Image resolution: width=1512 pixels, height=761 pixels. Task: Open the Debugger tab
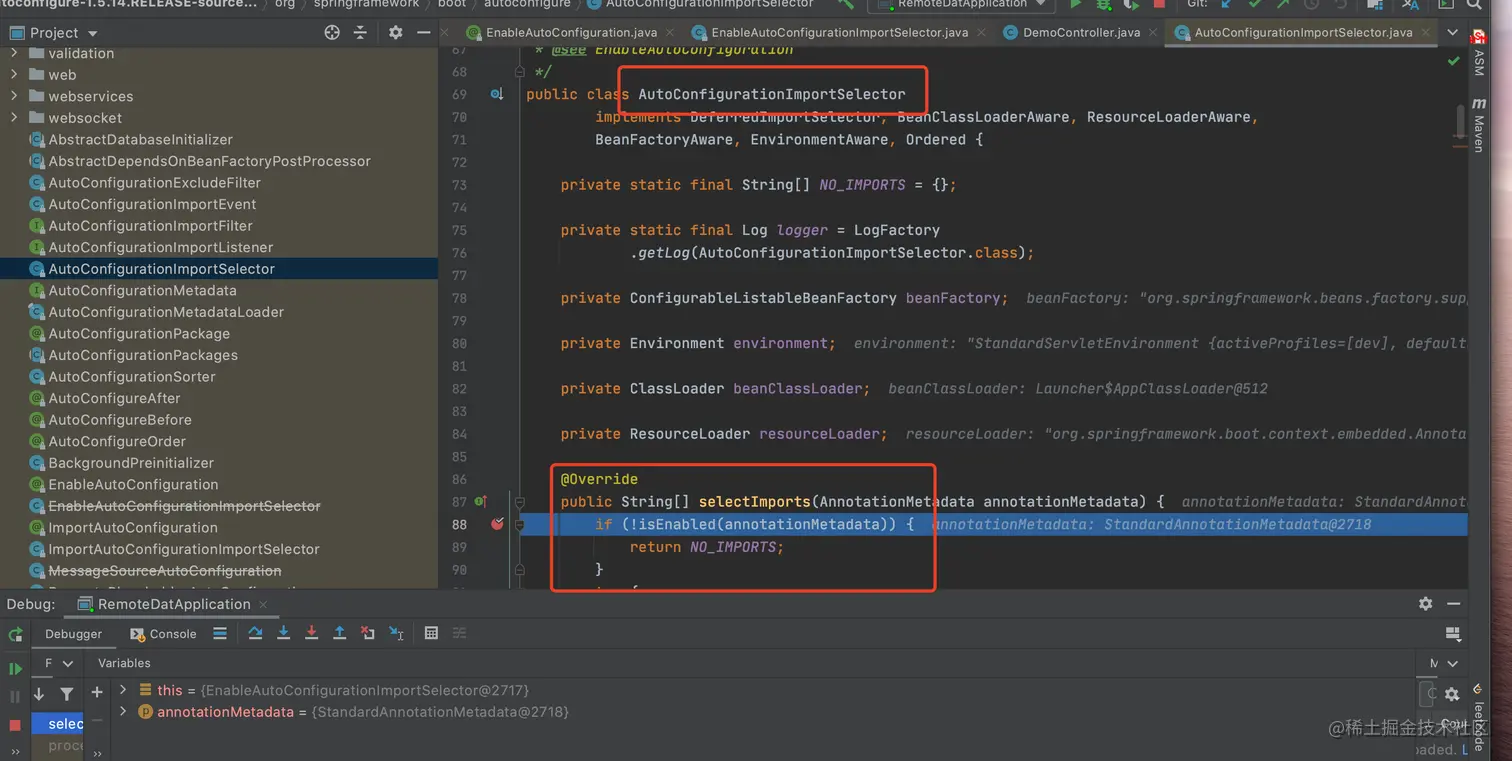coord(73,634)
